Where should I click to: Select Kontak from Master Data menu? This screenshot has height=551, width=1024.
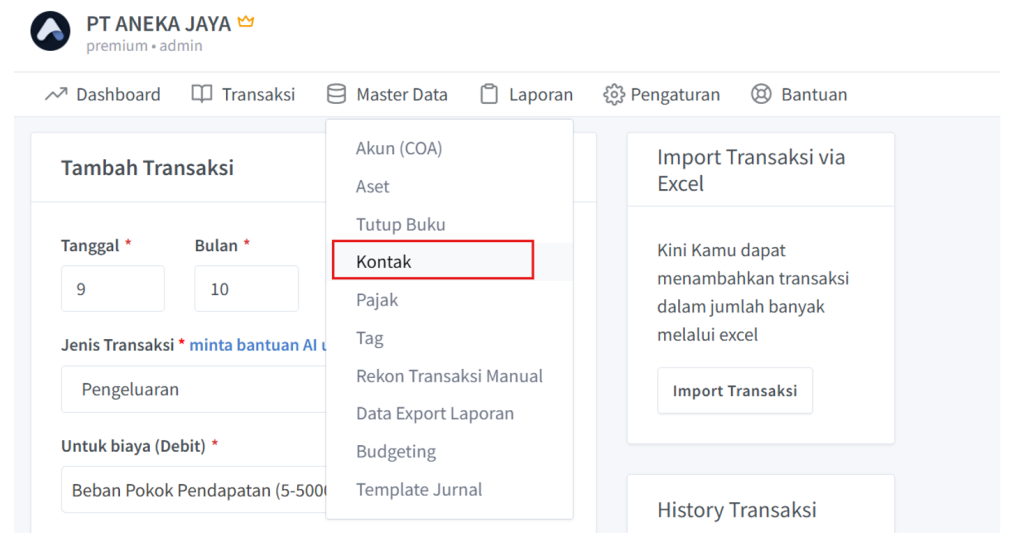click(x=432, y=261)
